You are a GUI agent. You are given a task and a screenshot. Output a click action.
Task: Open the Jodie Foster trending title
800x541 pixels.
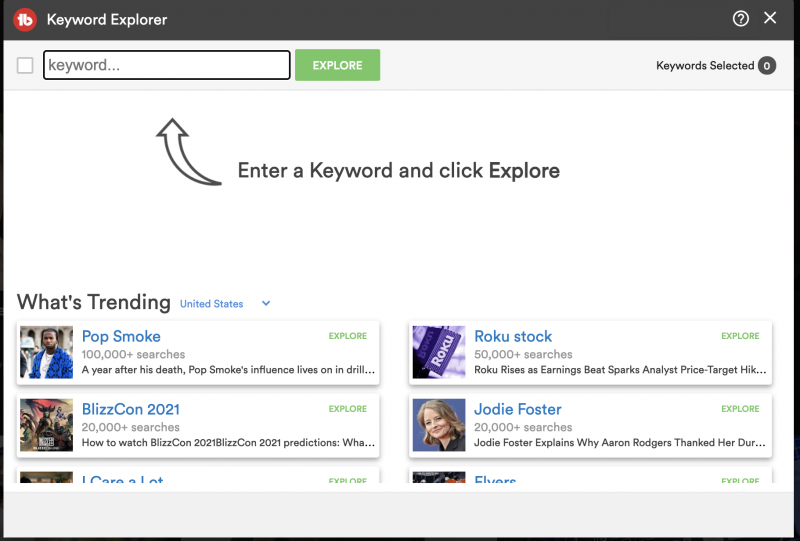pyautogui.click(x=518, y=409)
